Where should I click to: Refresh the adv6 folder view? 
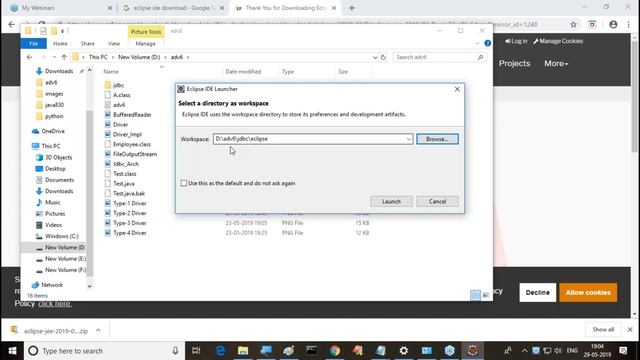[383, 57]
